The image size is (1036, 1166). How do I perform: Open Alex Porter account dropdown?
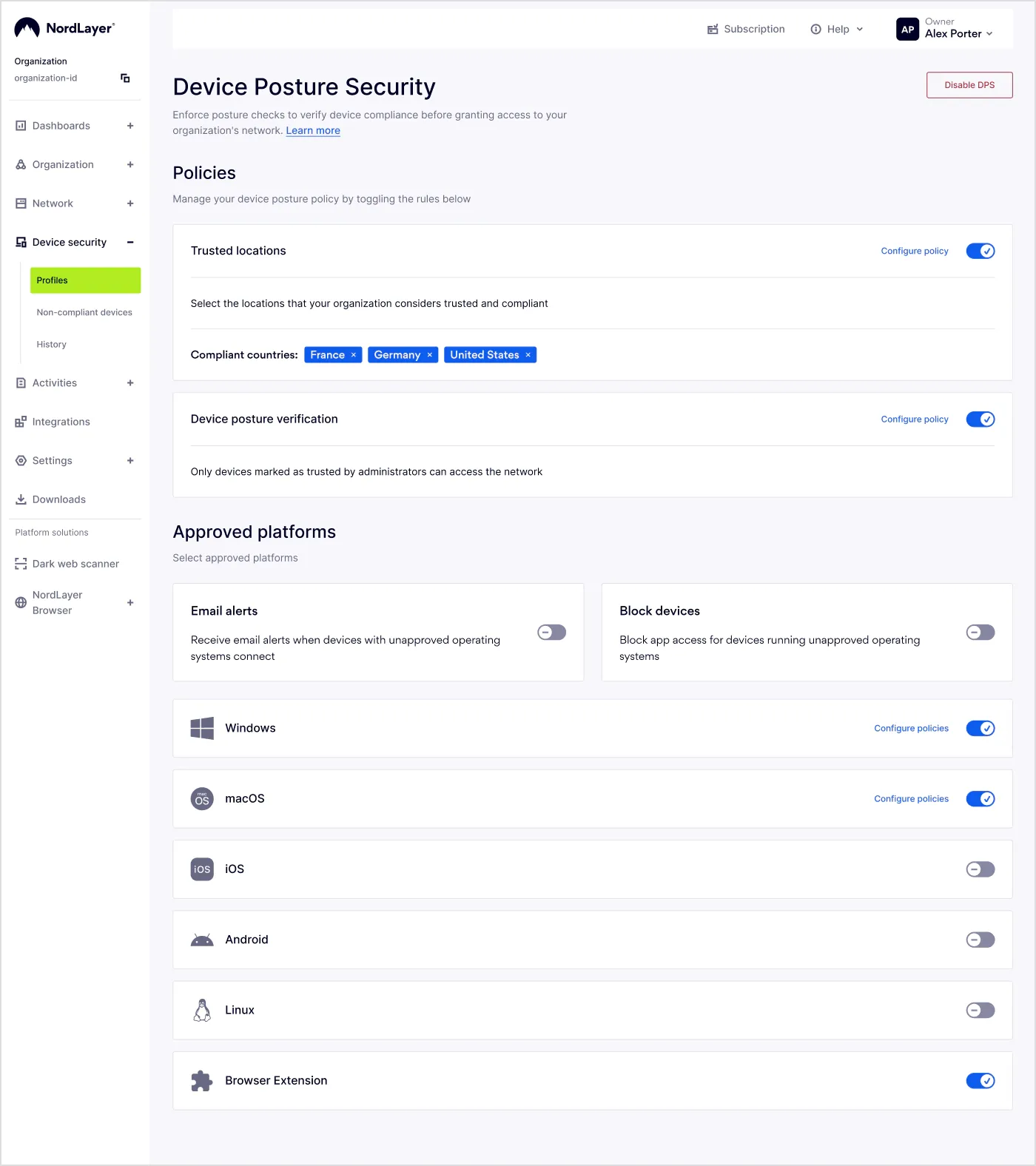pos(989,34)
